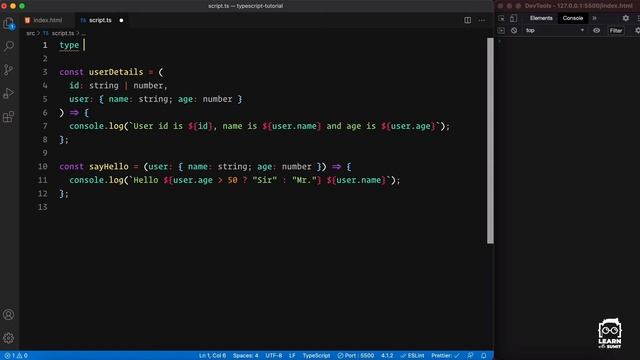640x360 pixels.
Task: Select the Console tab in DevTools
Action: point(573,18)
